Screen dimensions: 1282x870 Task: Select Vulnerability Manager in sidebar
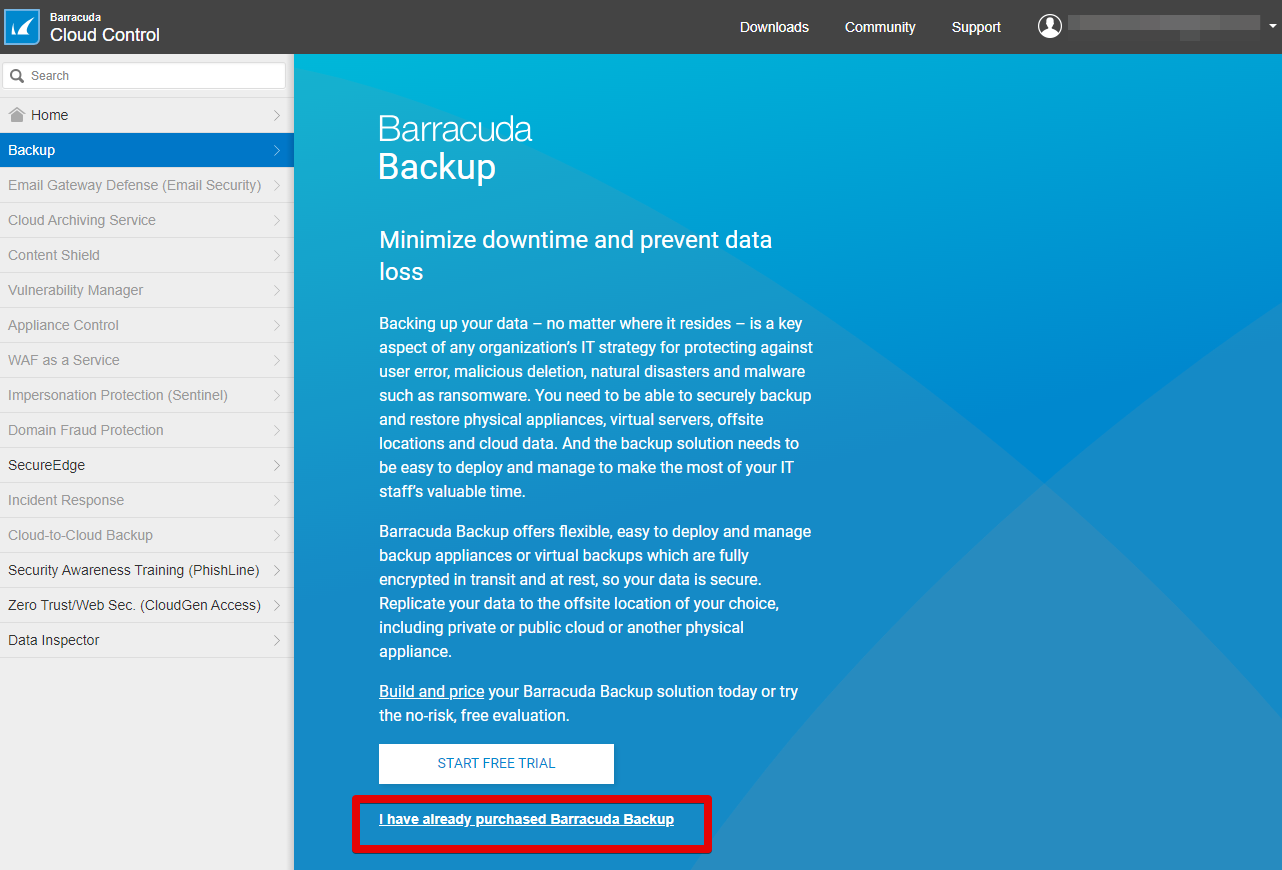pyautogui.click(x=147, y=290)
